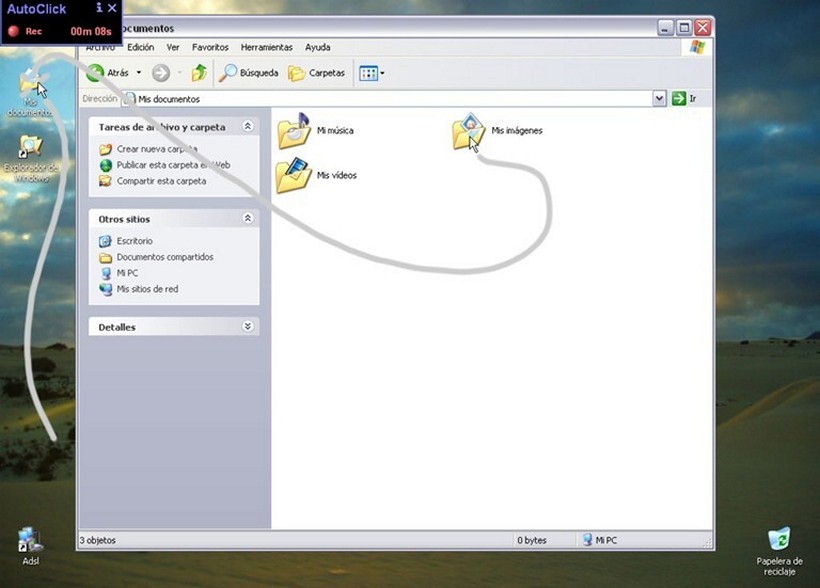The width and height of the screenshot is (820, 588).
Task: Click the Vistas view mode icon
Action: click(369, 73)
